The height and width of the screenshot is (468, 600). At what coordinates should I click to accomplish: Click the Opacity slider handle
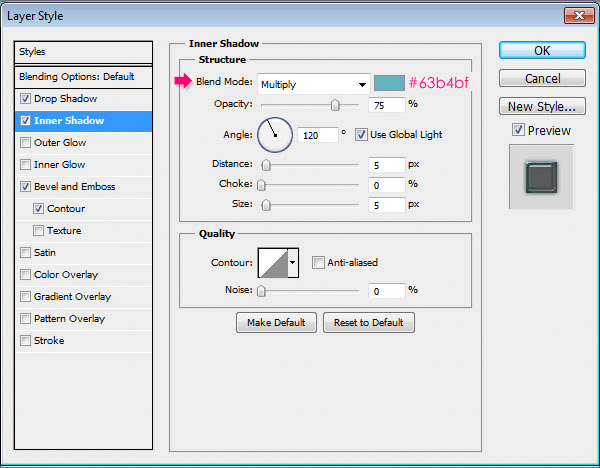(335, 105)
